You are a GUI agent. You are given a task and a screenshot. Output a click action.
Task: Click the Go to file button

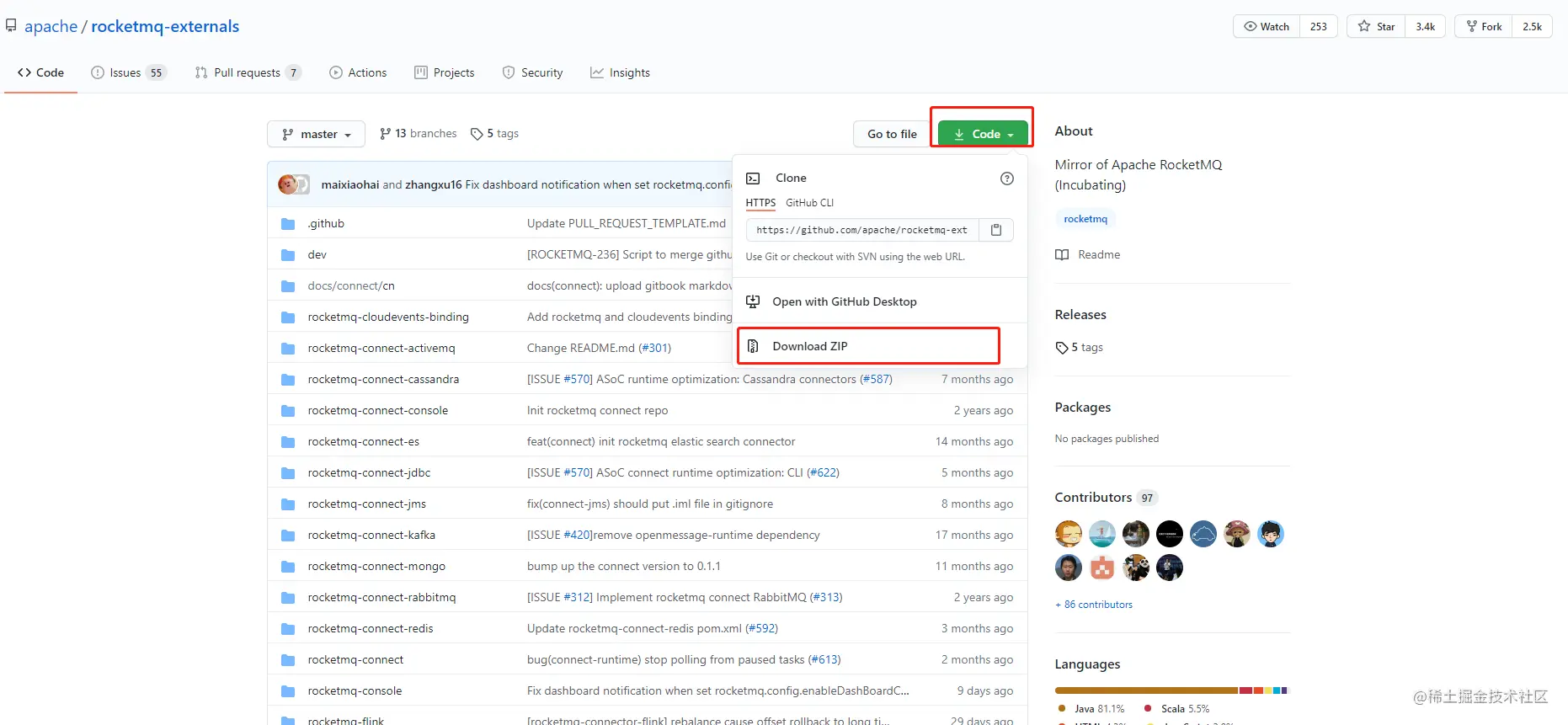[892, 134]
